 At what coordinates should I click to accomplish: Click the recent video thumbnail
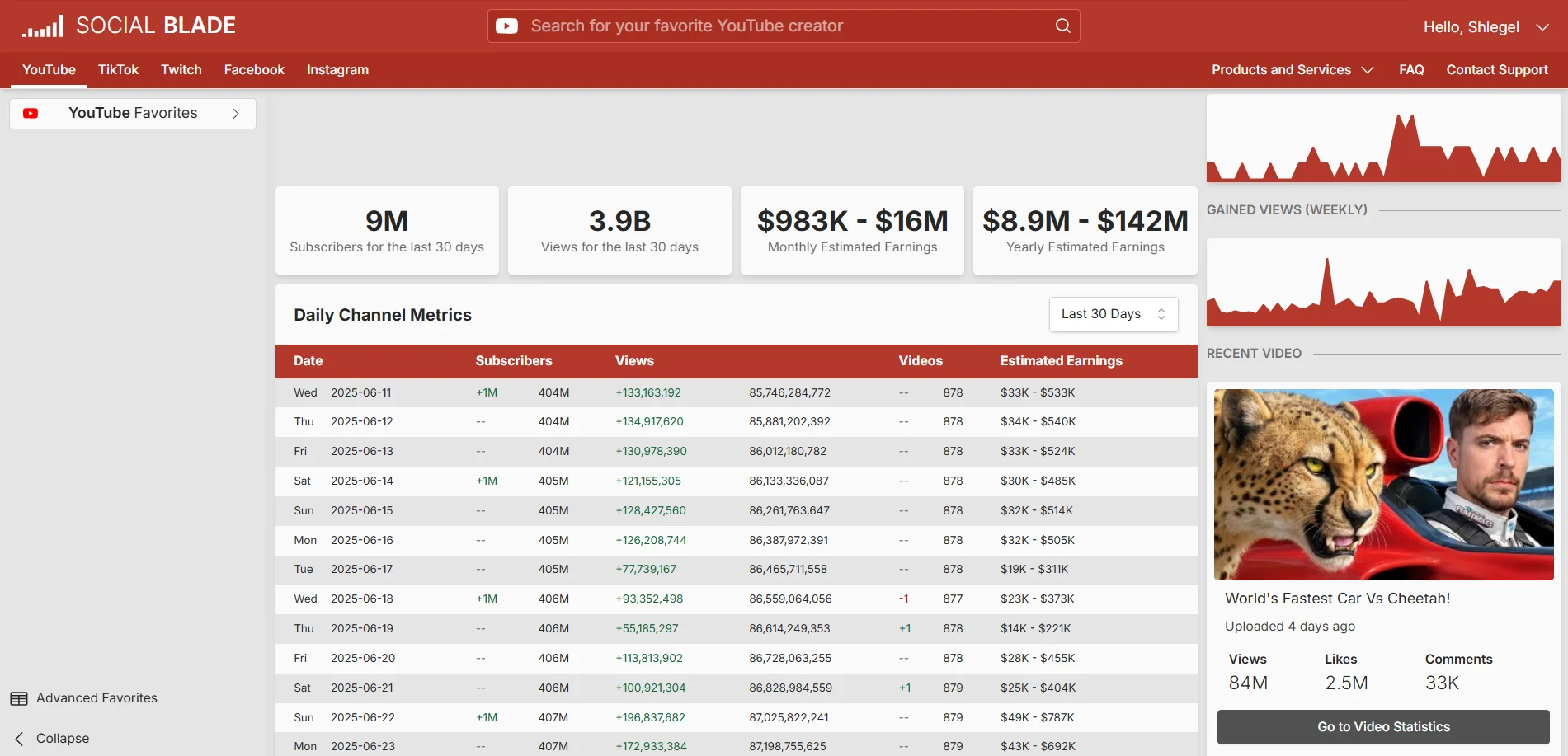point(1382,484)
